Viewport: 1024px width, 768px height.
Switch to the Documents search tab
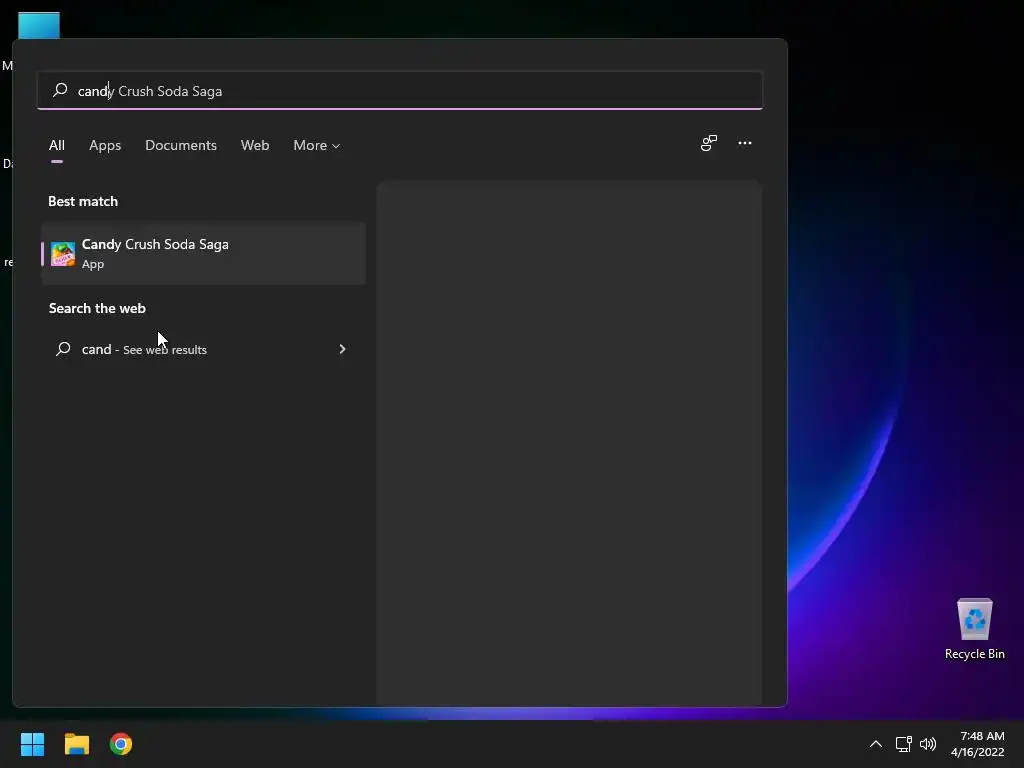(181, 145)
